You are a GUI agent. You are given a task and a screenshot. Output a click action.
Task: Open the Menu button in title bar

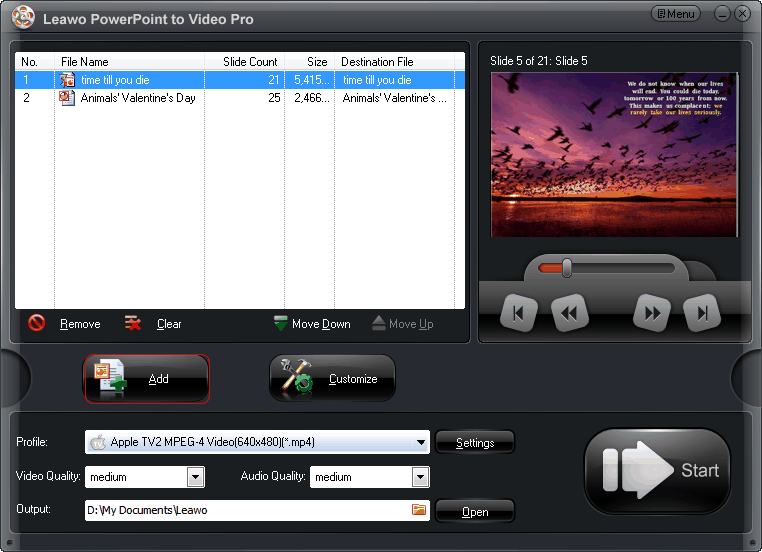point(675,14)
